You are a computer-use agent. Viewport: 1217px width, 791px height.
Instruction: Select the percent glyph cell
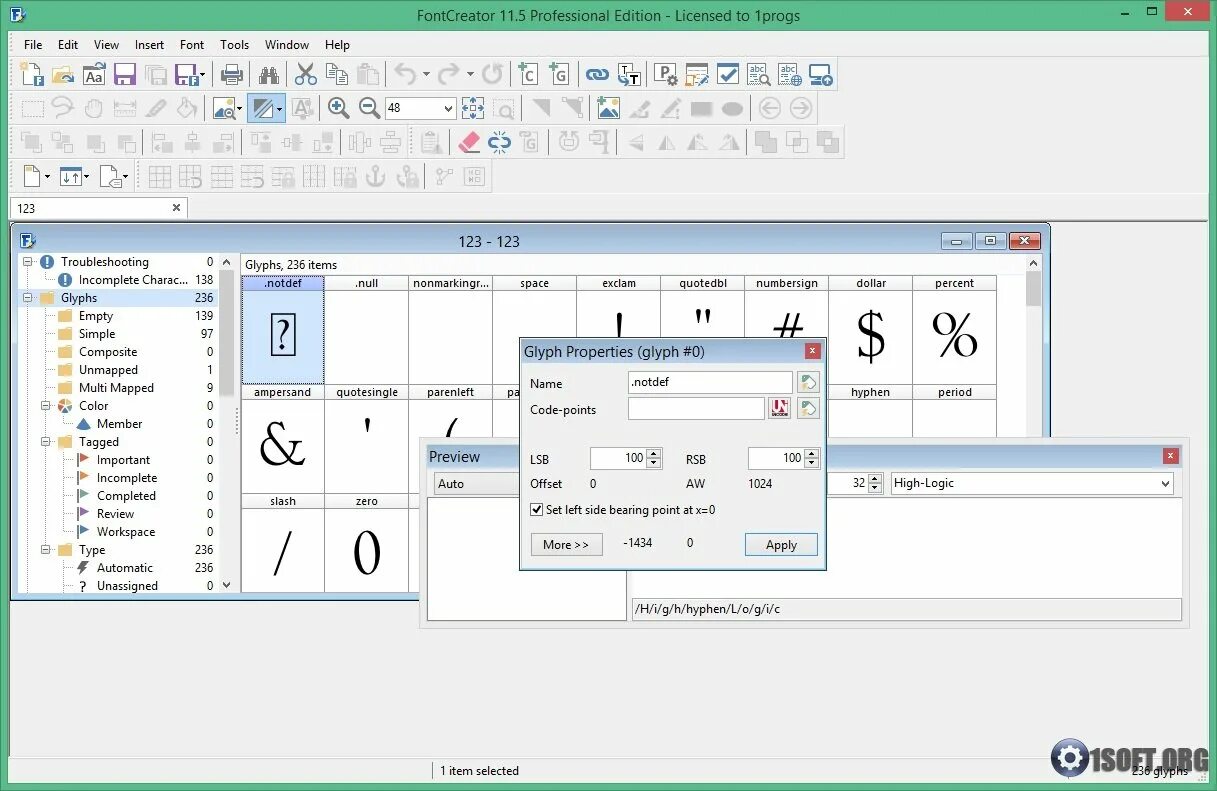tap(955, 330)
